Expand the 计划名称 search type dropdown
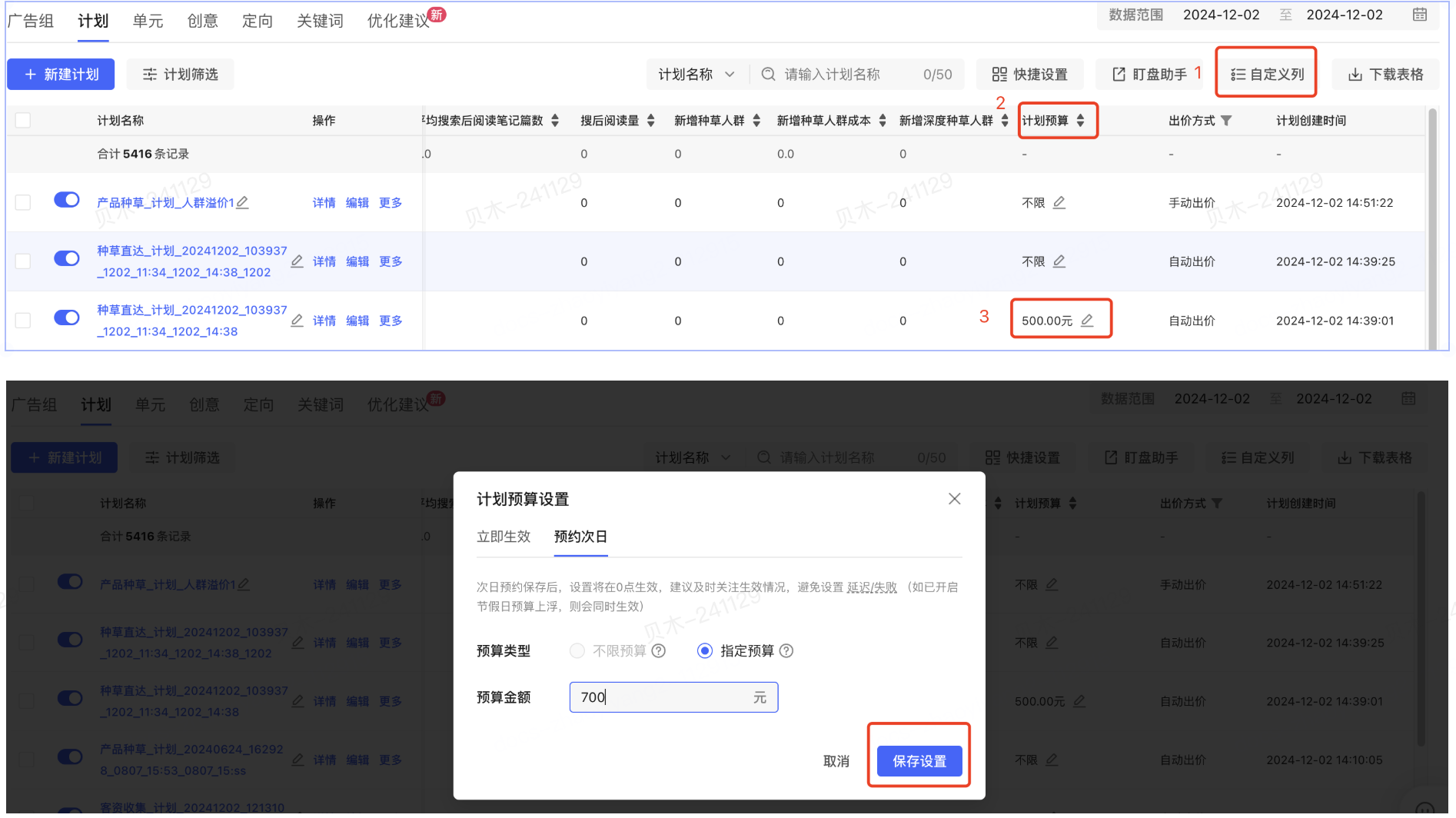Image resolution: width=1456 pixels, height=818 pixels. pyautogui.click(x=696, y=75)
